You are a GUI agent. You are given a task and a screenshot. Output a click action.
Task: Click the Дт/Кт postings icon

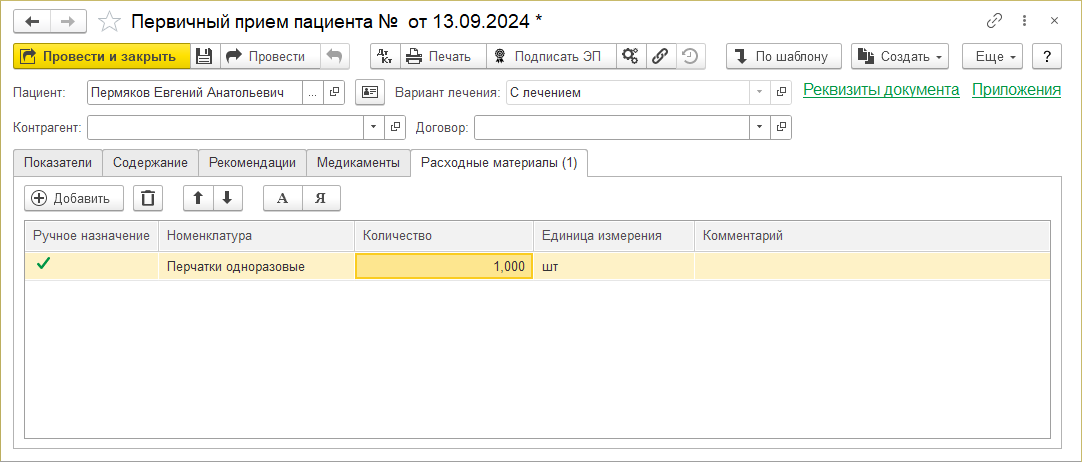[x=386, y=56]
